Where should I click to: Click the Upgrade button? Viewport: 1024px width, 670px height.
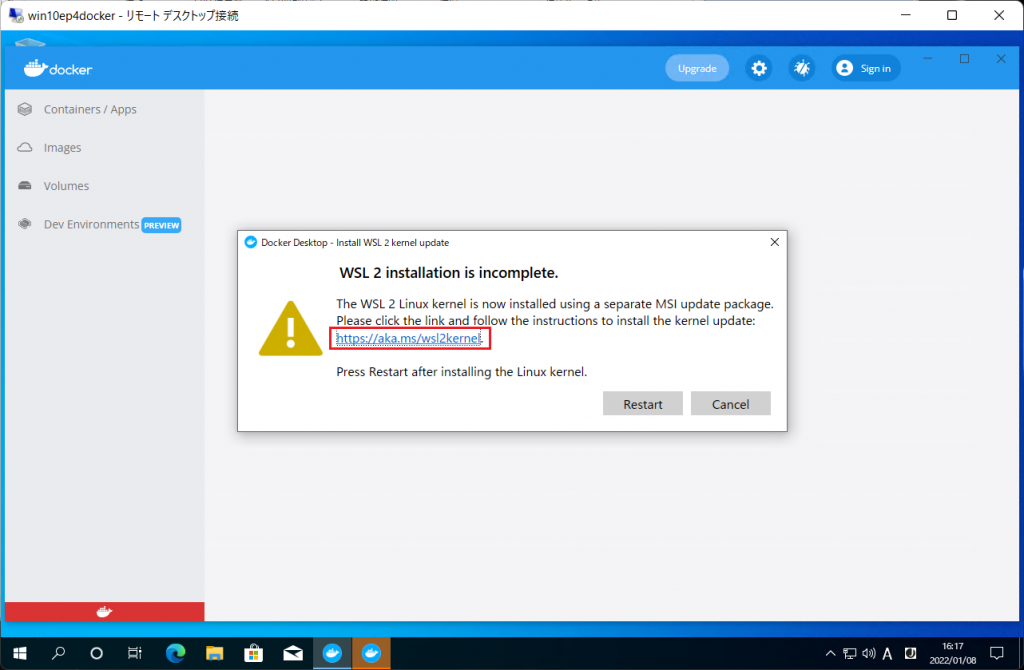click(x=697, y=68)
